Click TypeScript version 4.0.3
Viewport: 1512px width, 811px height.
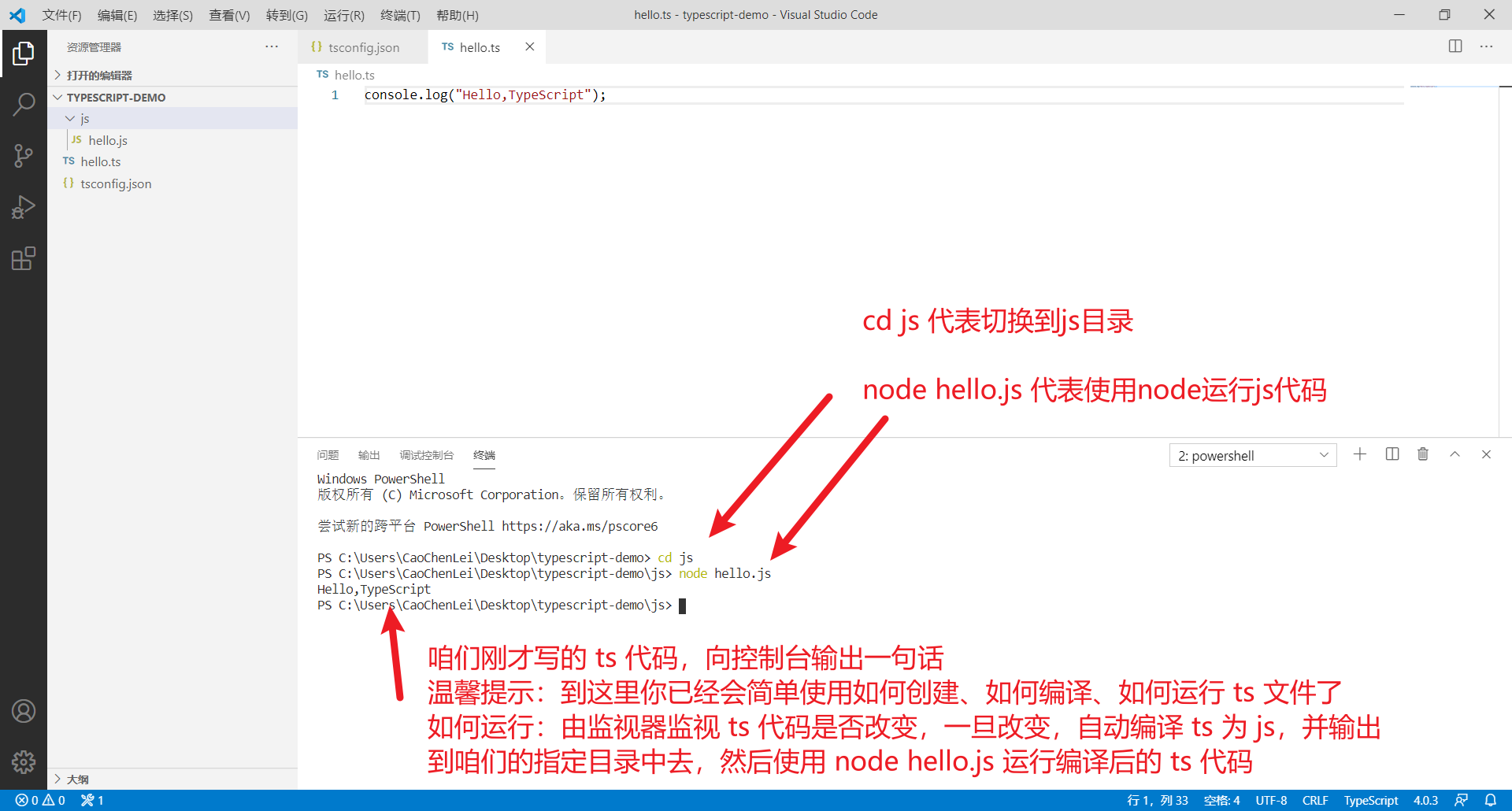[1425, 800]
